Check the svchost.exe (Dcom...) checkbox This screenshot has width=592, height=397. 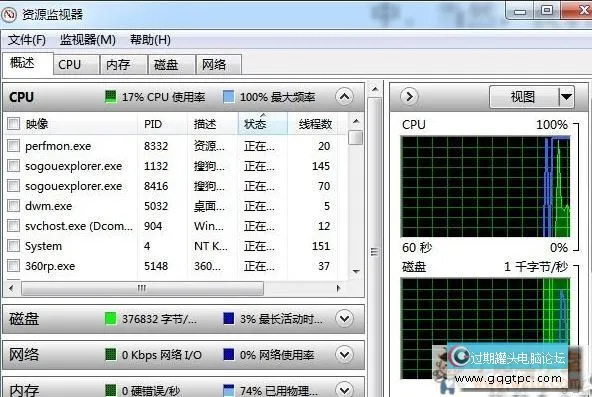tap(13, 225)
